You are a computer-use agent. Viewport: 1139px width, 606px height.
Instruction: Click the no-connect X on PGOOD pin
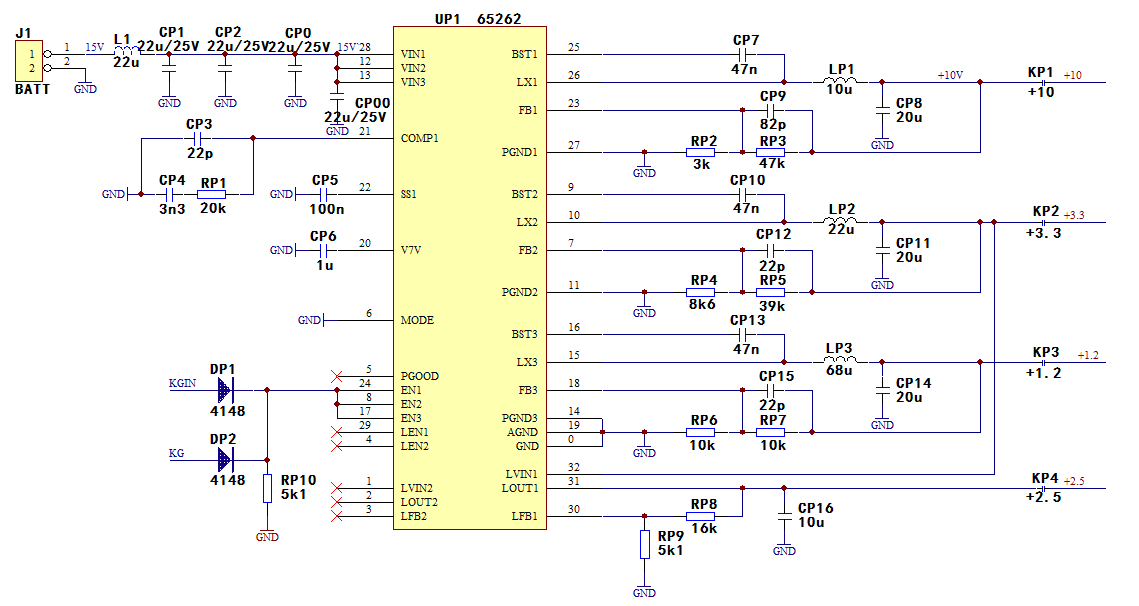(x=336, y=376)
